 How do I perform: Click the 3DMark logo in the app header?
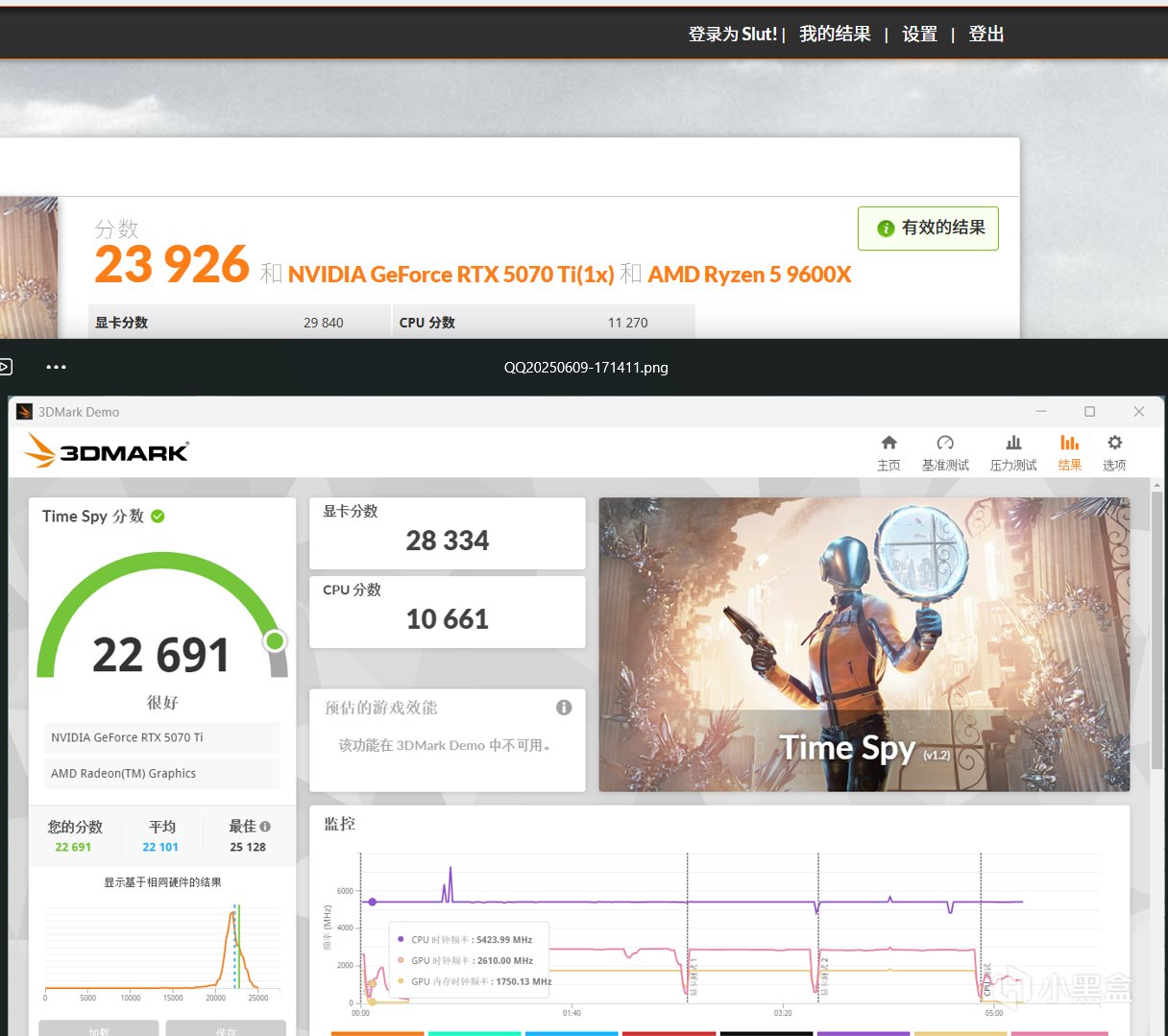106,451
